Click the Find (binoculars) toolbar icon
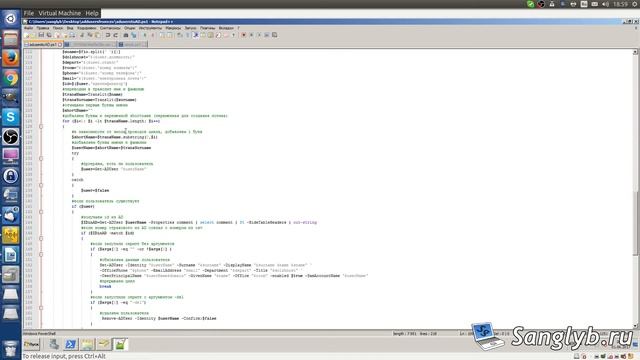The image size is (640, 360). pyautogui.click(x=126, y=35)
